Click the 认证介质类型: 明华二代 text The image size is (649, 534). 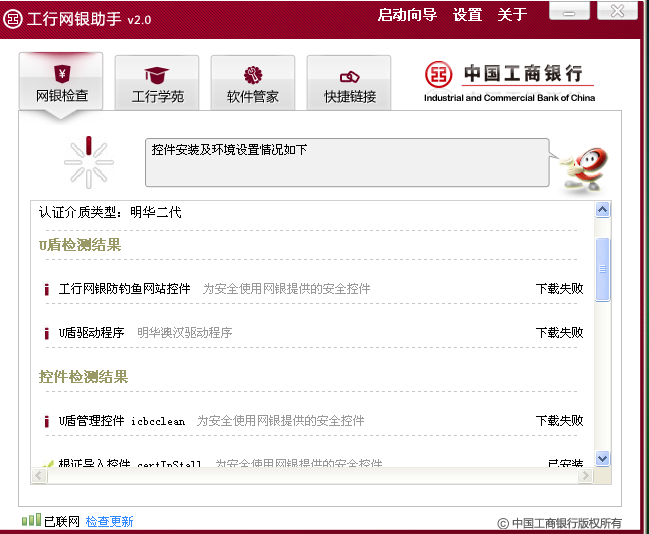(110, 212)
